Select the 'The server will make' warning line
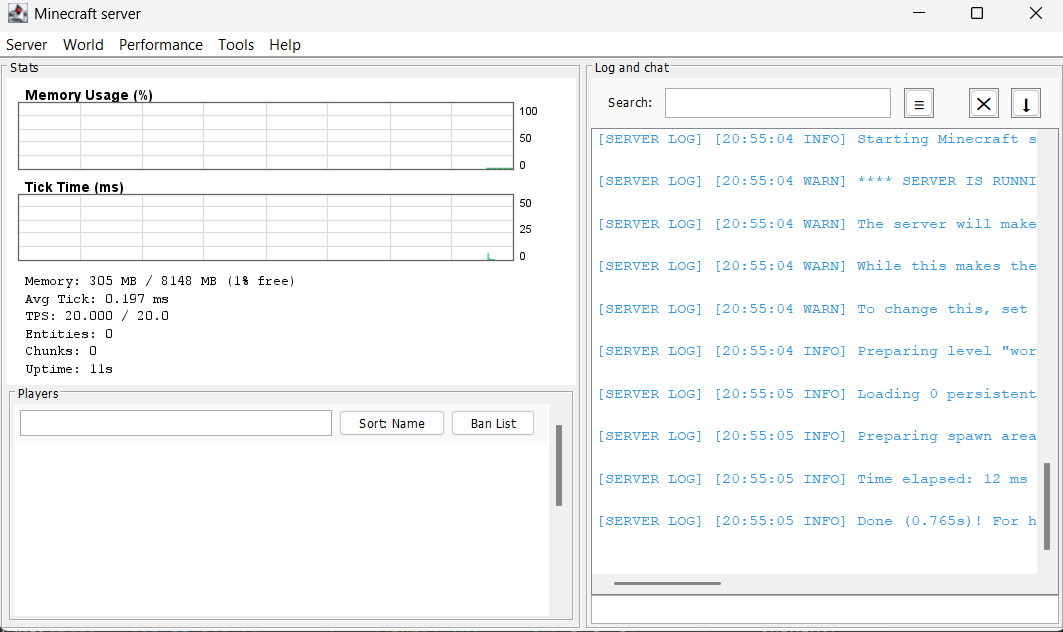This screenshot has width=1063, height=632. coord(816,224)
